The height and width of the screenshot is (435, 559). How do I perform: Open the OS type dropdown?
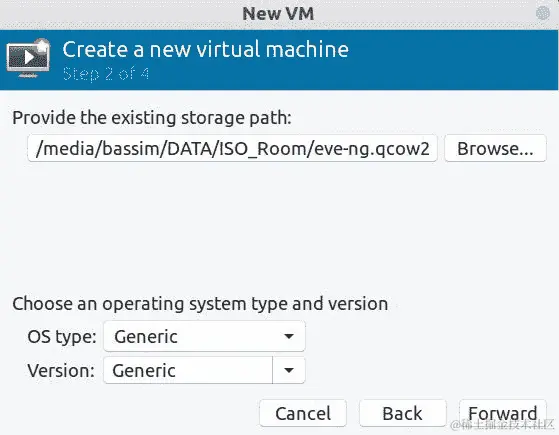click(x=204, y=336)
